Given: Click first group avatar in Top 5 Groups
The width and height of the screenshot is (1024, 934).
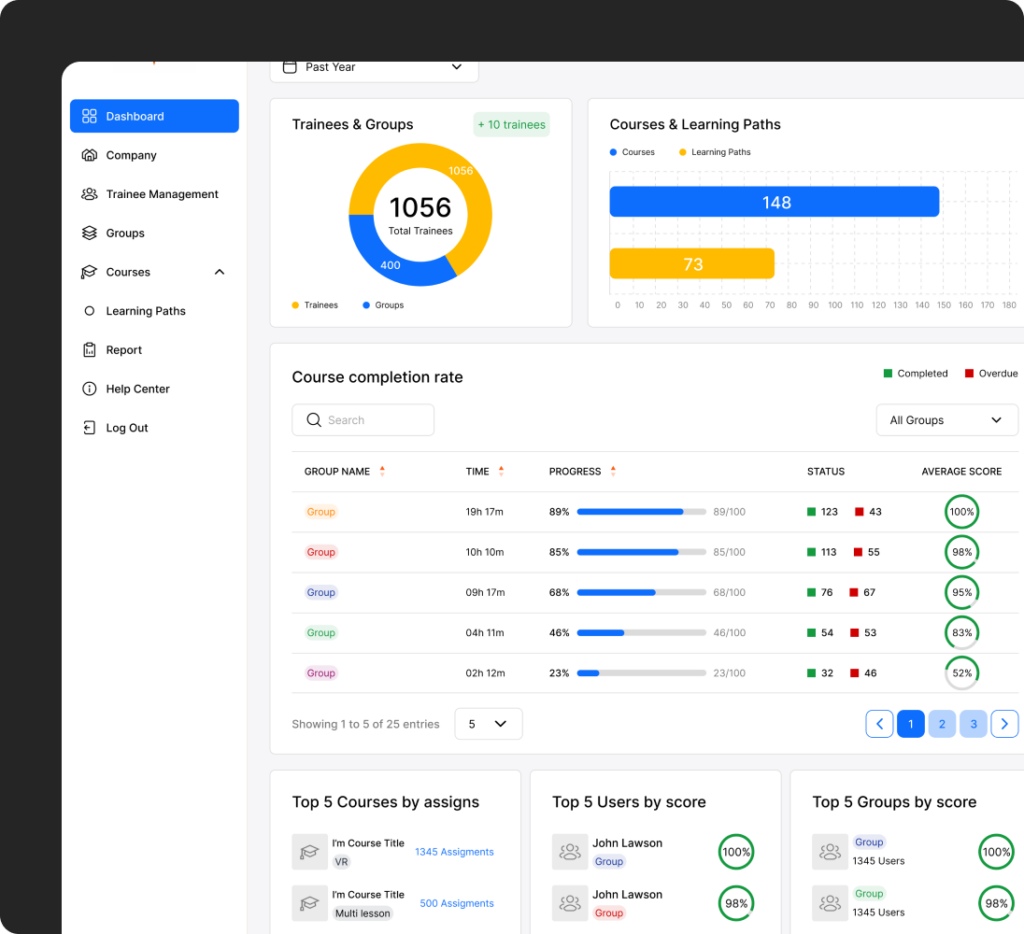Looking at the screenshot, I should pos(830,852).
